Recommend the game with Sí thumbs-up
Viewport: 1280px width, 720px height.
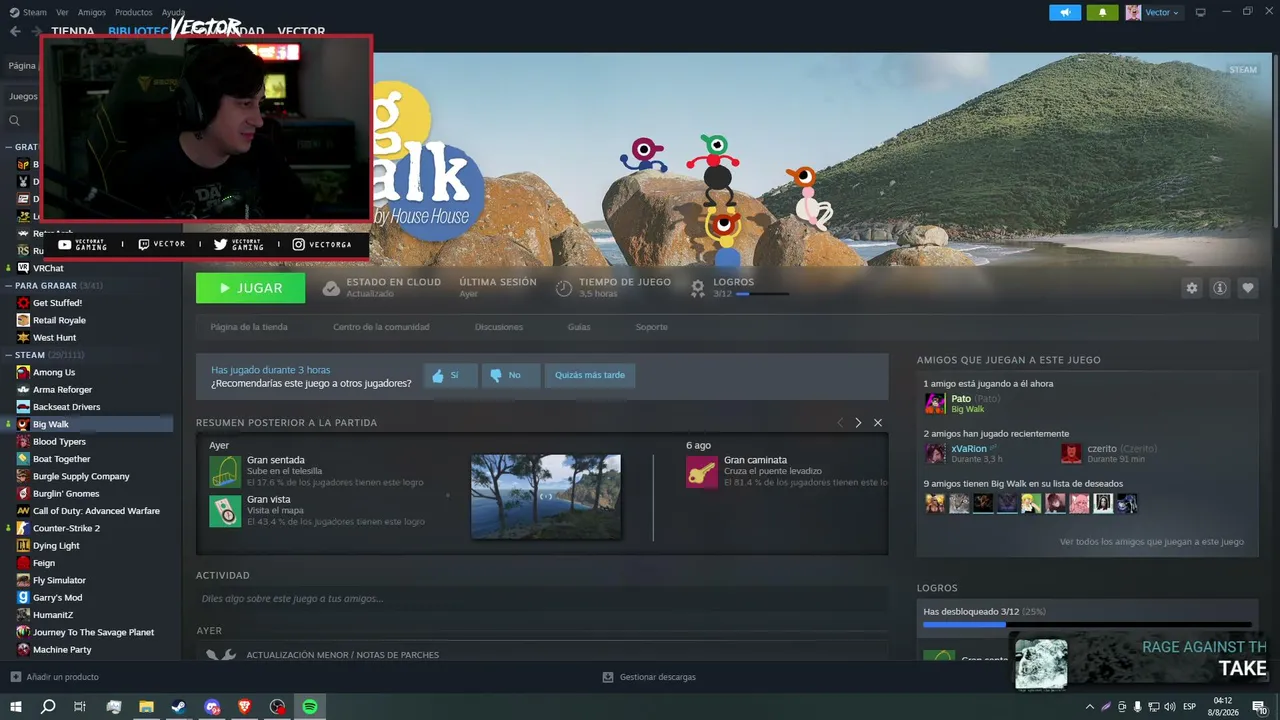450,375
